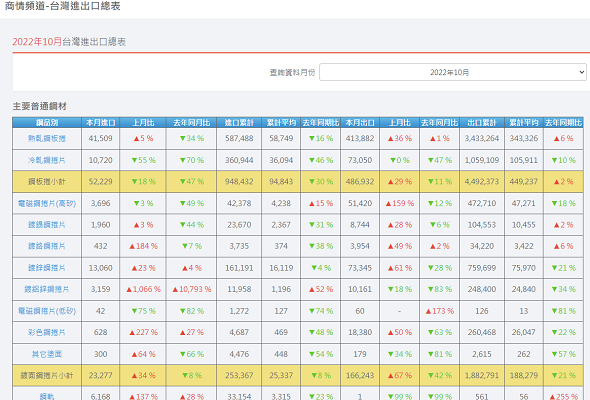590x400 pixels.
Task: Select the 1,882,791 subtotal cumulative export cell
Action: point(482,376)
